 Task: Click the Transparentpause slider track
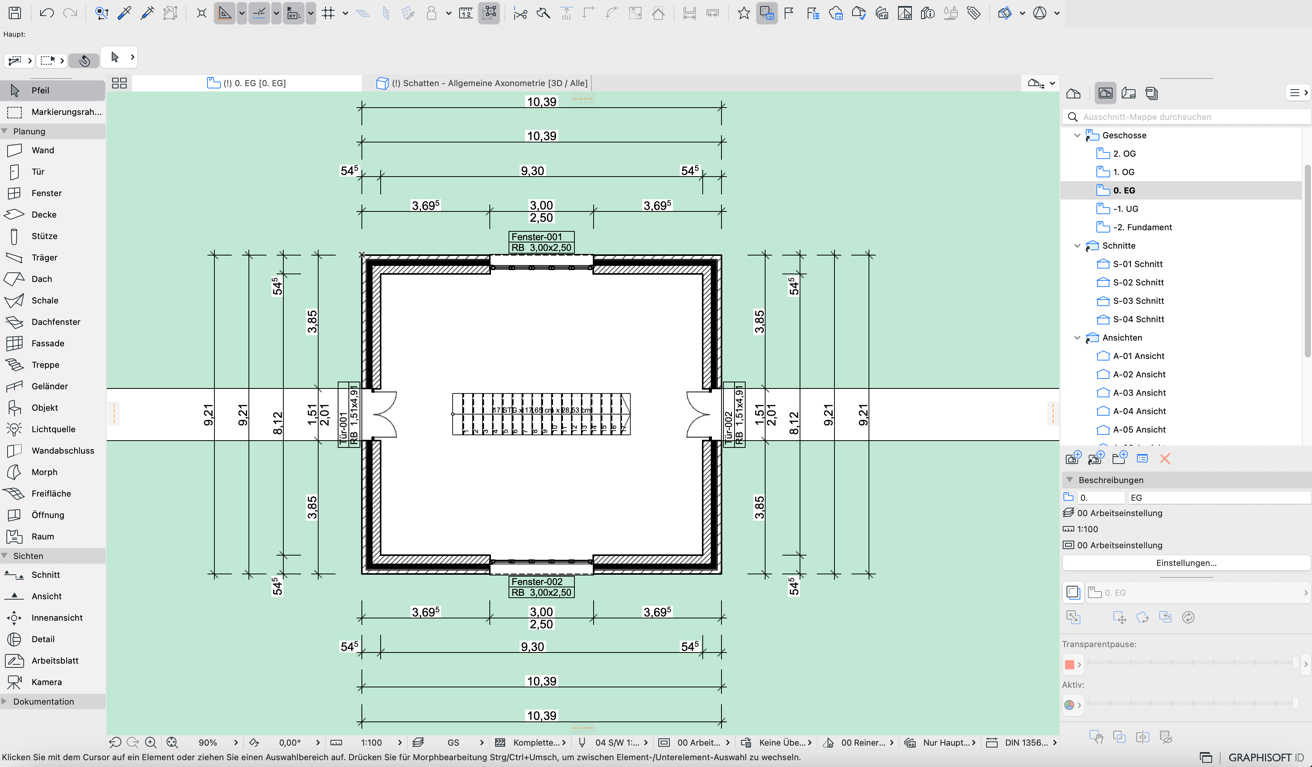pyautogui.click(x=1192, y=664)
